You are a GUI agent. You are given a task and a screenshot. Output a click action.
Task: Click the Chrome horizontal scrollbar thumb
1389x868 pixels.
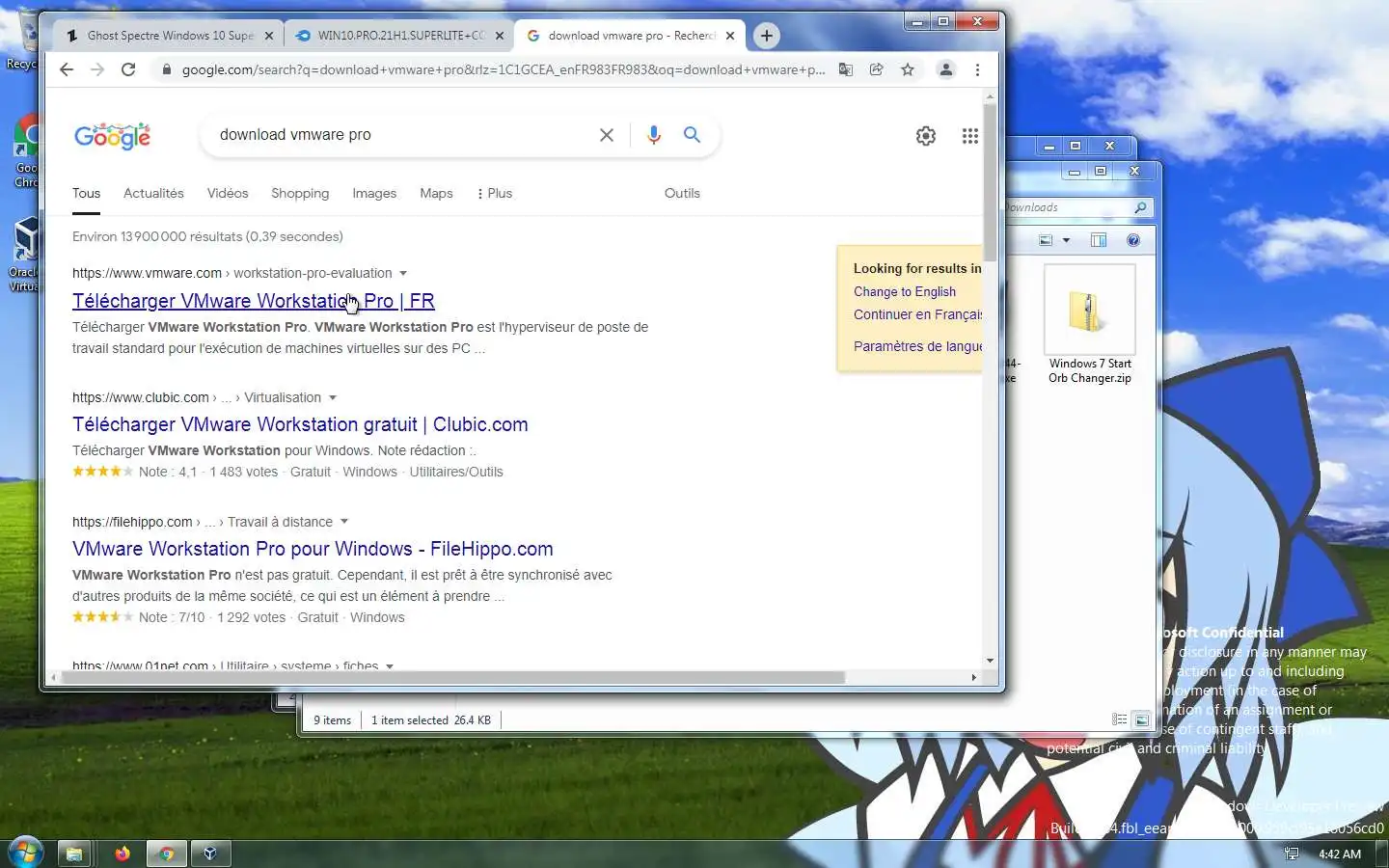pyautogui.click(x=453, y=677)
